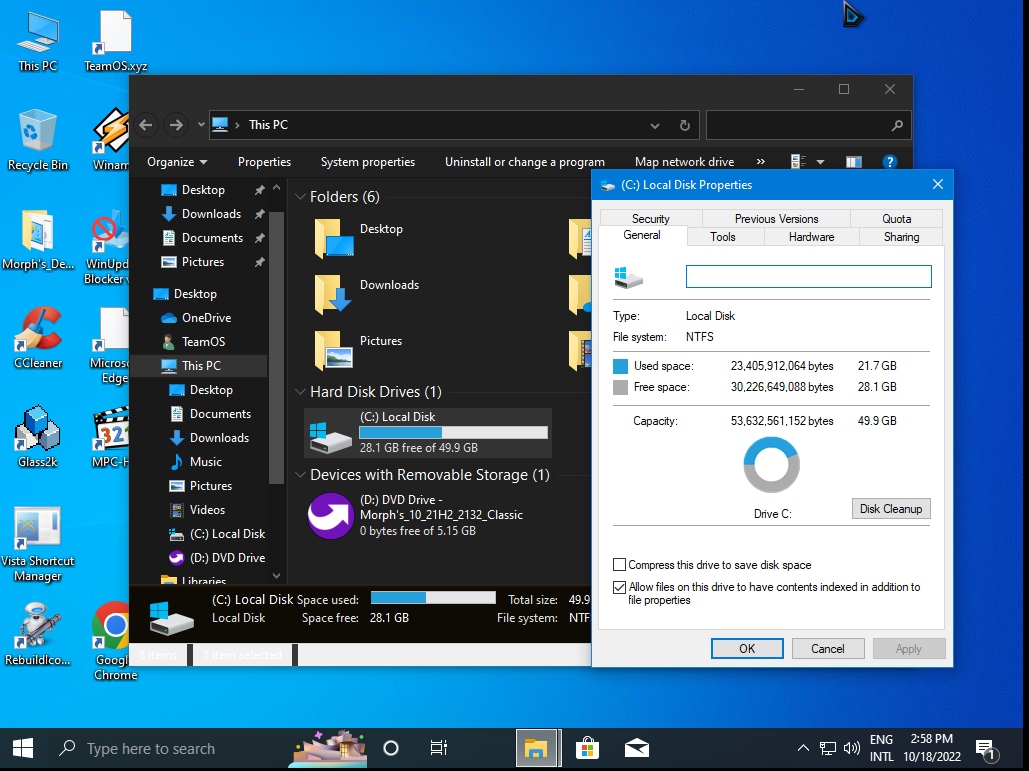Viewport: 1029px width, 771px height.
Task: Open the Organize dropdown menu
Action: click(177, 162)
